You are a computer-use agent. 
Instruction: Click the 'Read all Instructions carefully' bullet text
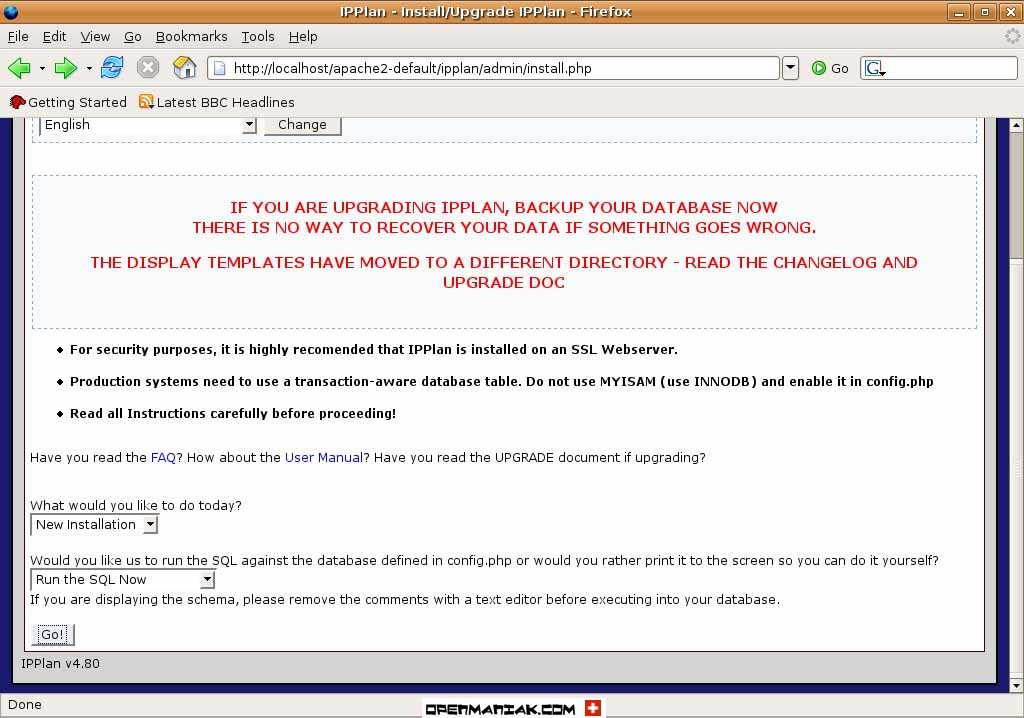click(x=233, y=414)
